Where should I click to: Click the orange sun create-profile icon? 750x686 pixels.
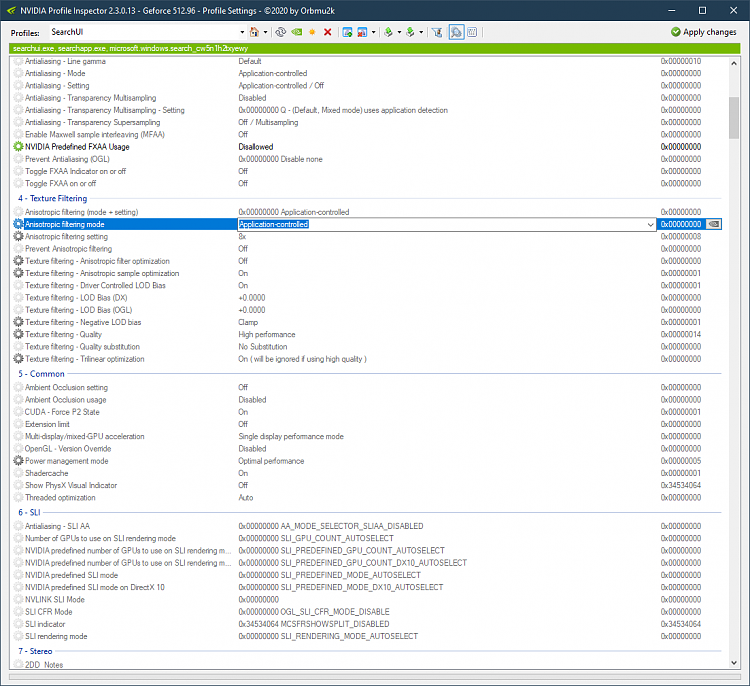pos(312,32)
